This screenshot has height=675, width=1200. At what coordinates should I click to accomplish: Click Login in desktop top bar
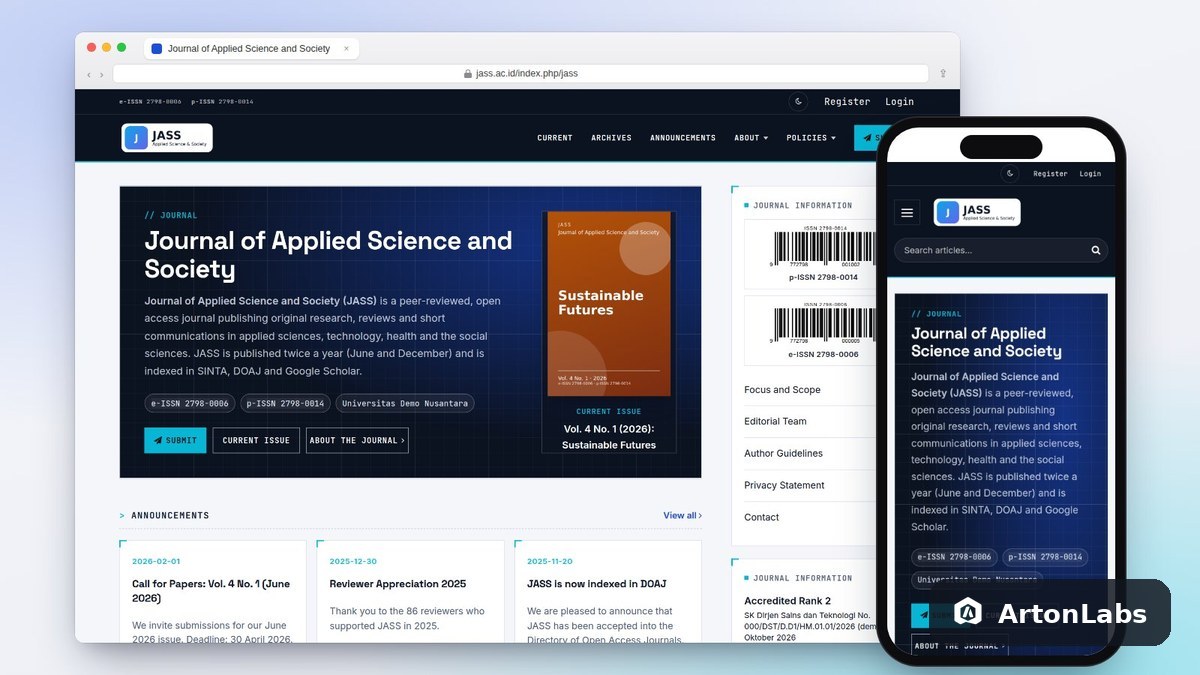coord(899,101)
